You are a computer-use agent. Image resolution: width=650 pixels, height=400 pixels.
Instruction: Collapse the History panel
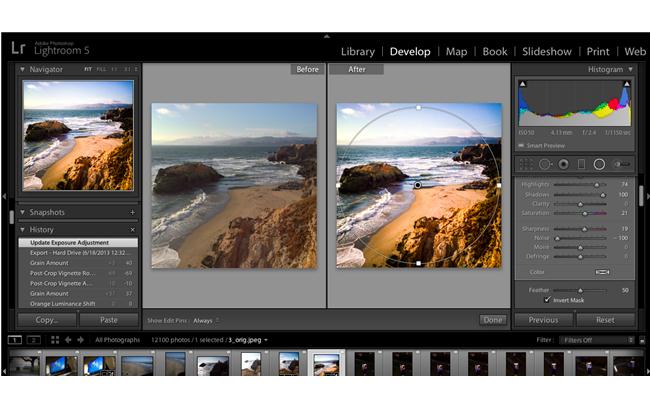coord(22,229)
